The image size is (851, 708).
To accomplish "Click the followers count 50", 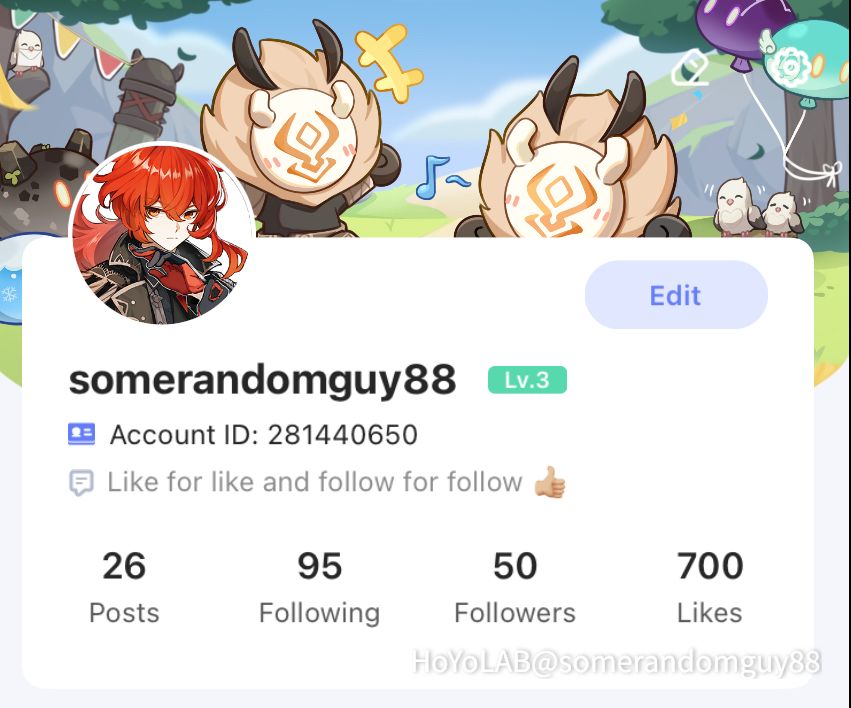I will [x=515, y=566].
